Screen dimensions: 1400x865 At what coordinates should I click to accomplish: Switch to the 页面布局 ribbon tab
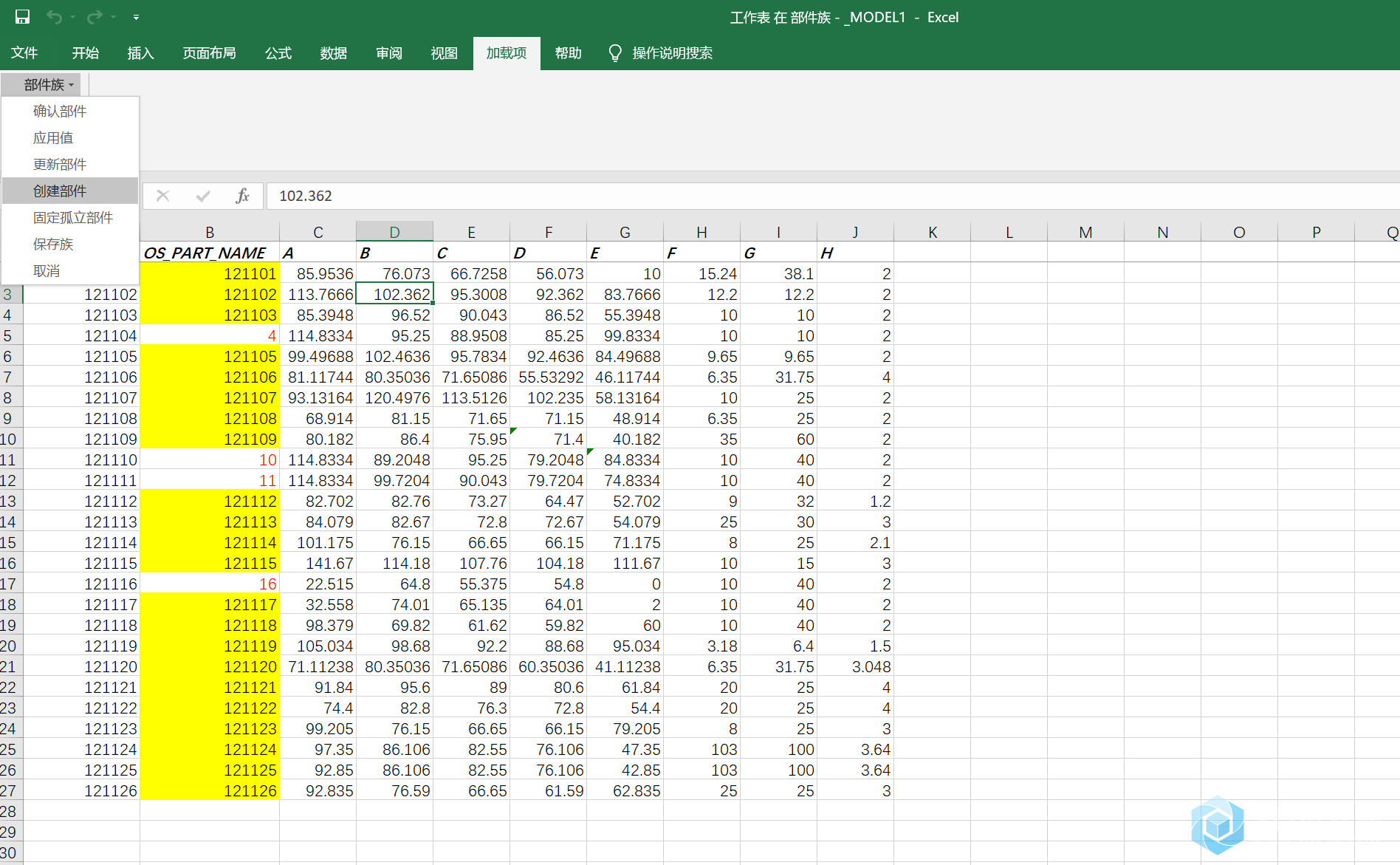tap(210, 53)
